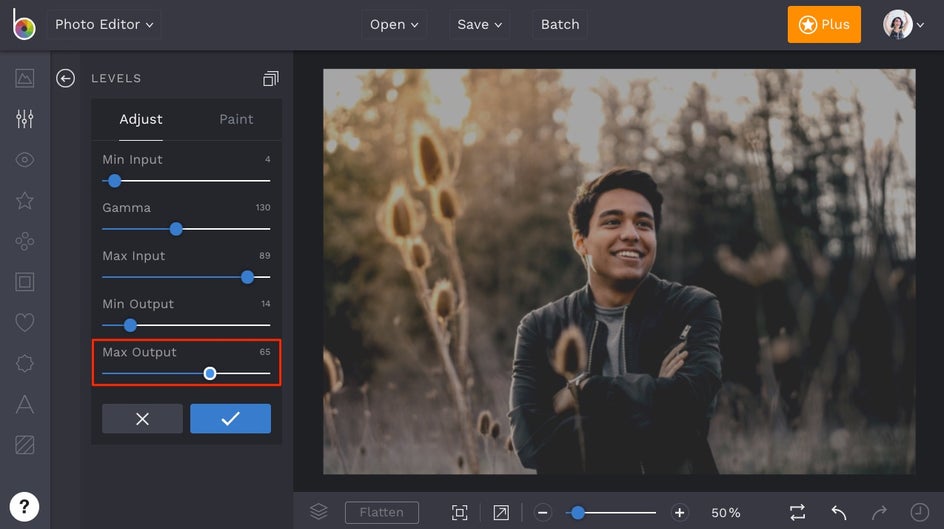Image resolution: width=944 pixels, height=529 pixels.
Task: Click the Max Output slider handle
Action: tap(210, 373)
